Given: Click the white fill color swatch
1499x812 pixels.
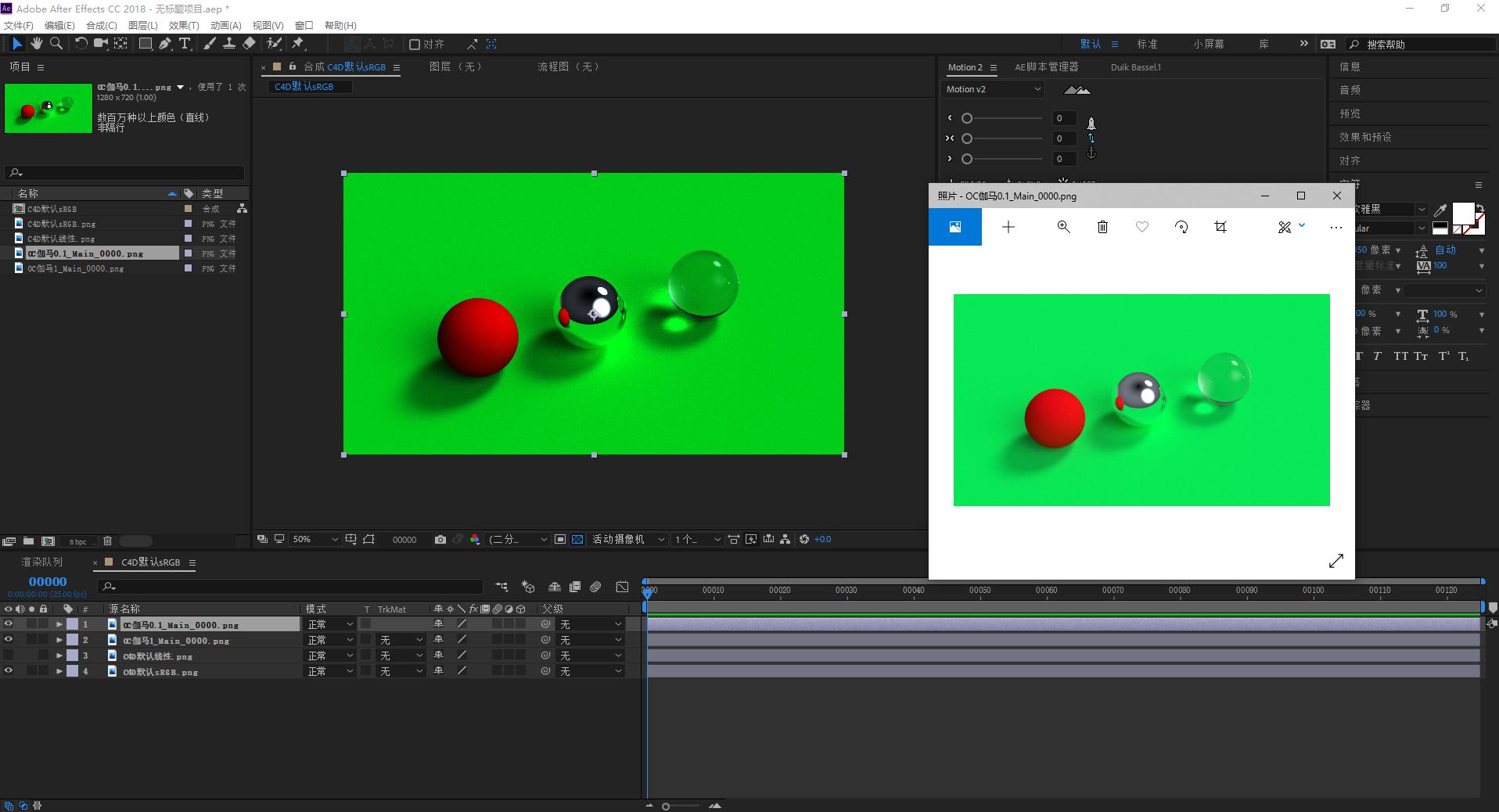Looking at the screenshot, I should (1462, 213).
